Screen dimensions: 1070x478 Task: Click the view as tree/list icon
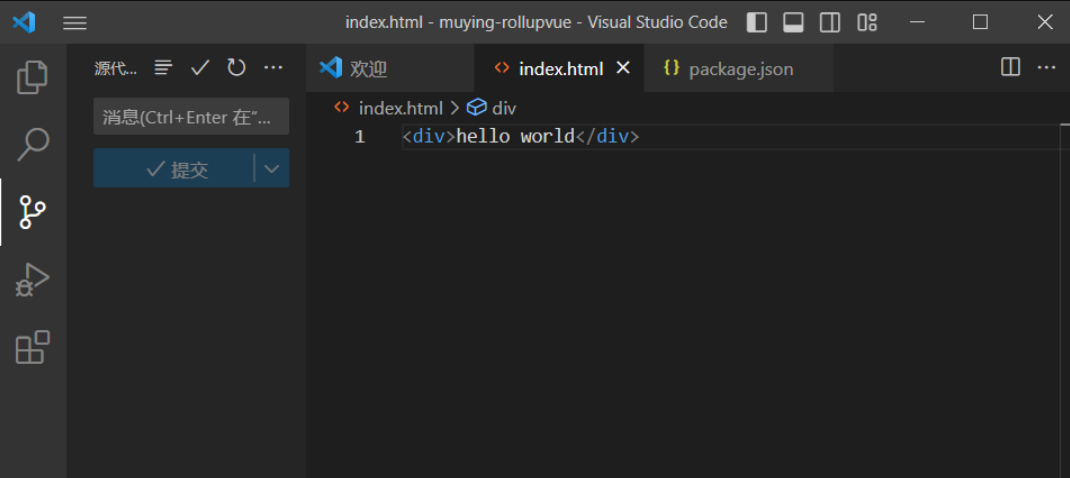click(x=164, y=68)
